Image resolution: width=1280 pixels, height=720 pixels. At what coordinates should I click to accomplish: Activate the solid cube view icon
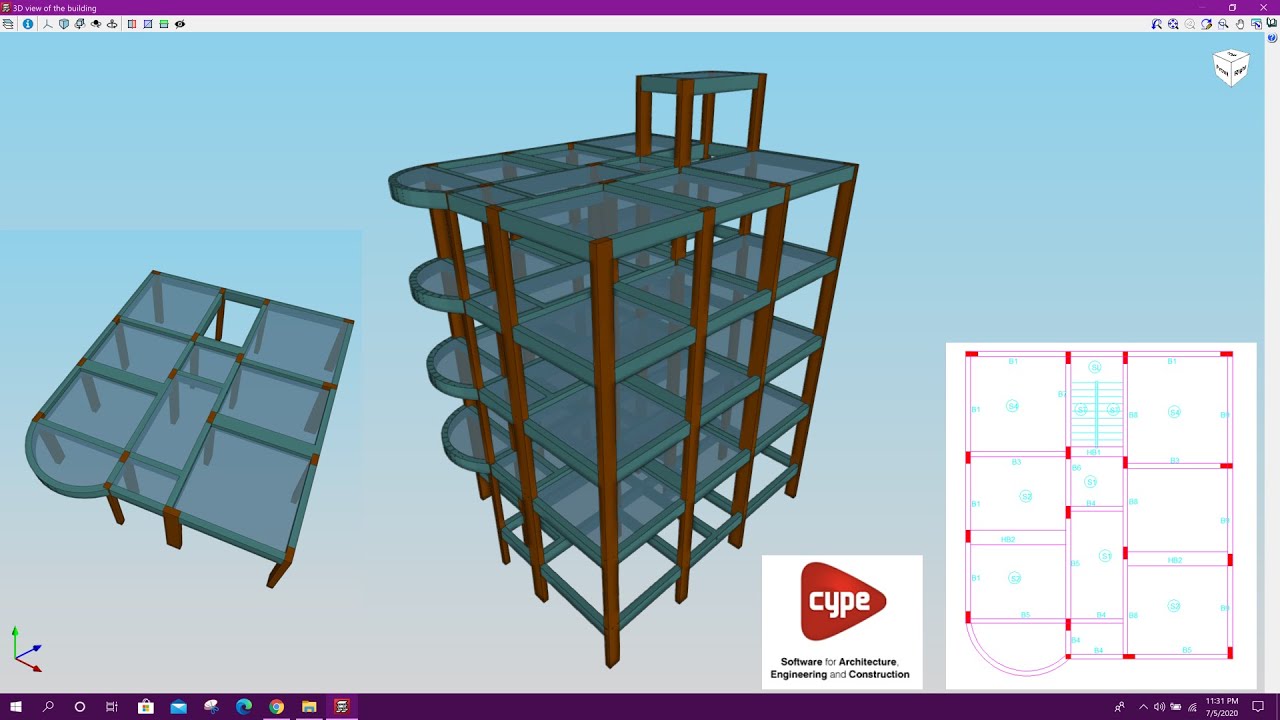pyautogui.click(x=64, y=24)
